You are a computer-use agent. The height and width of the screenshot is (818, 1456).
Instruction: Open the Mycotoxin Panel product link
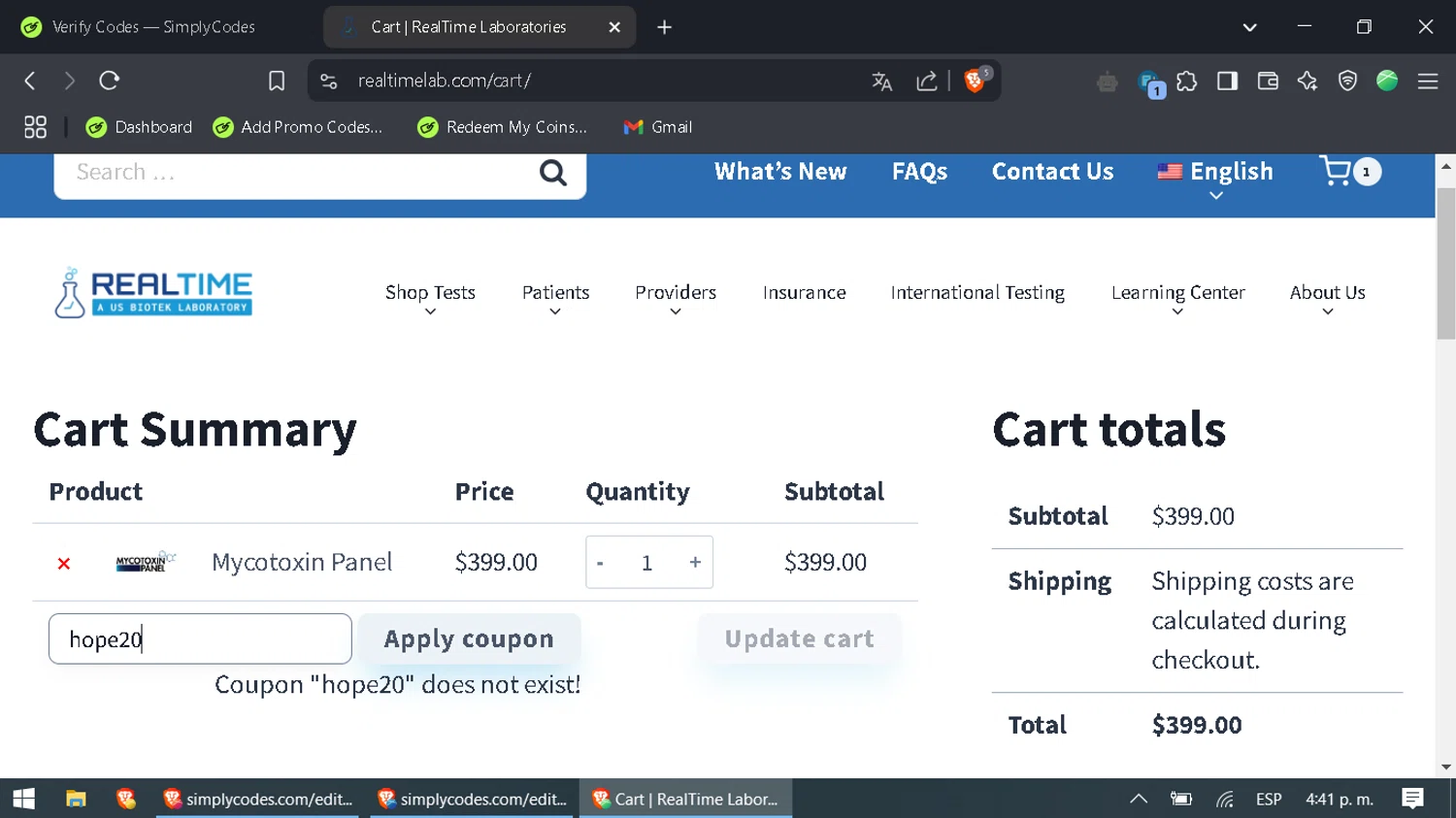point(302,562)
